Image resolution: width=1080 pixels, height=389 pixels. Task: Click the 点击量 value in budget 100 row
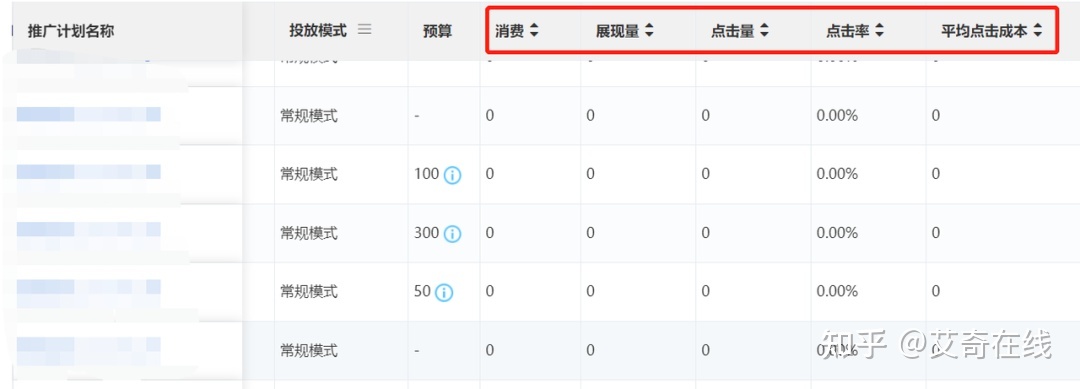pyautogui.click(x=705, y=175)
